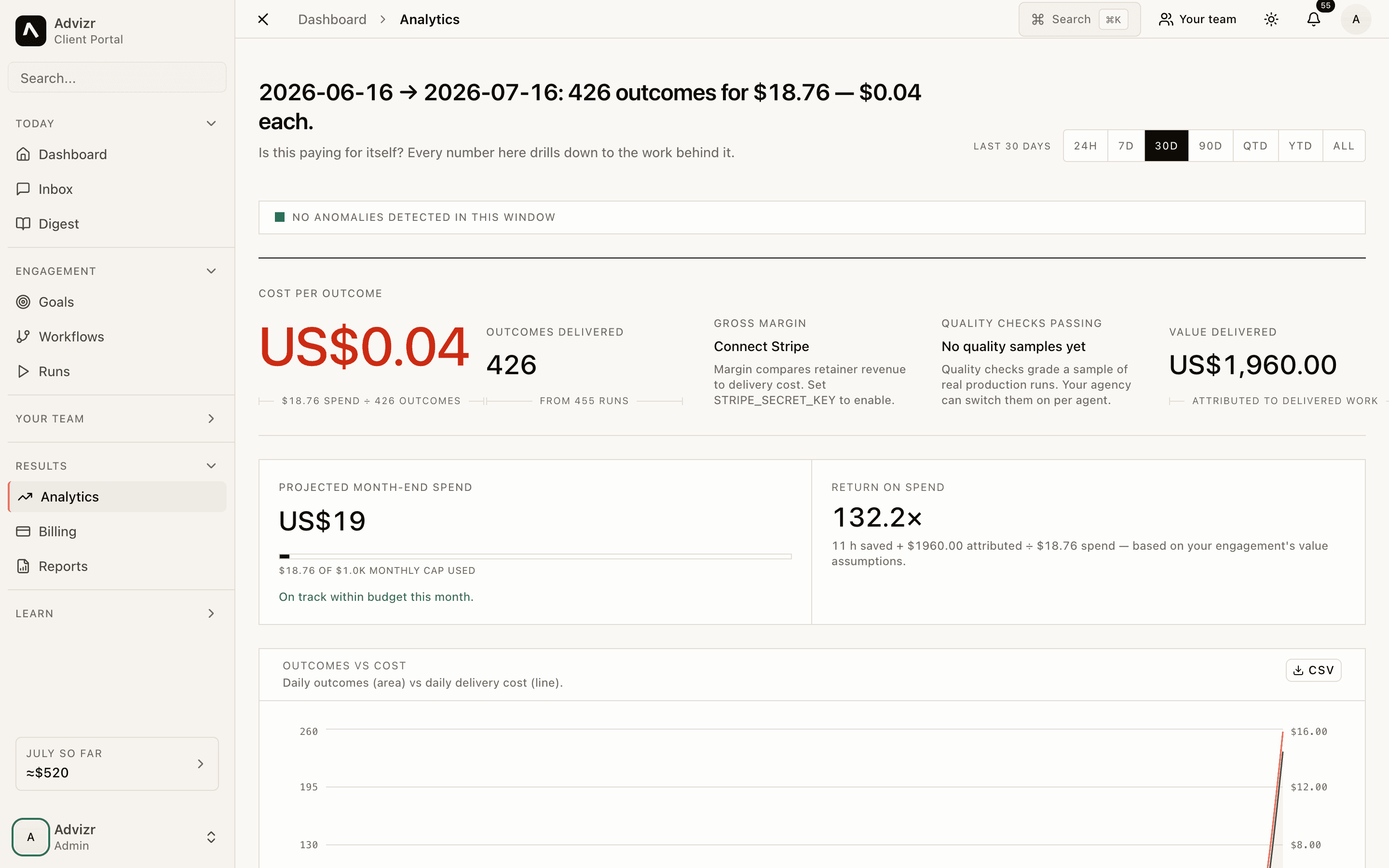Select the ALL time range
1389x868 pixels.
1344,146
